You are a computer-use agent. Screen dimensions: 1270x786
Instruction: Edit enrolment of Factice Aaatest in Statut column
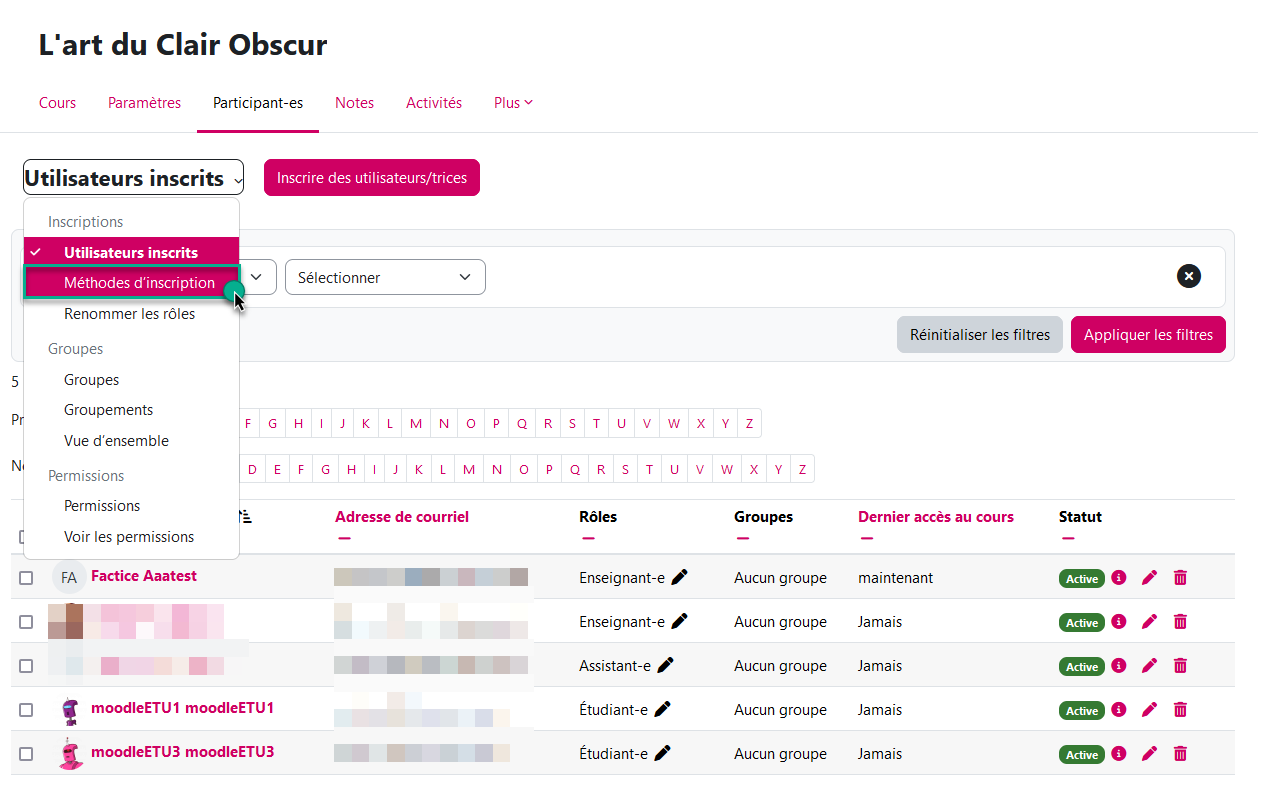point(1149,577)
